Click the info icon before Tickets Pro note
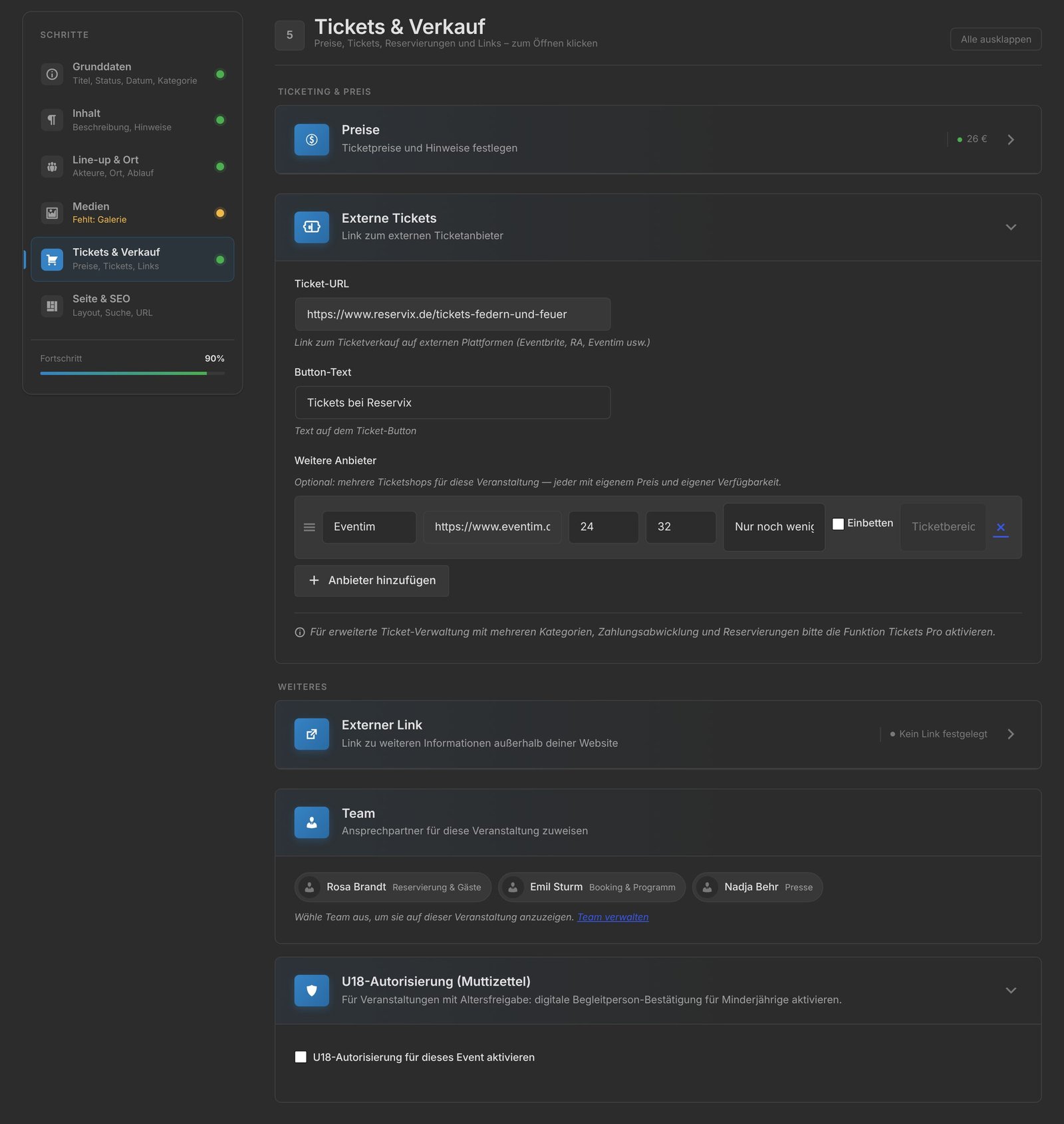Viewport: 1064px width, 1124px height. (300, 632)
